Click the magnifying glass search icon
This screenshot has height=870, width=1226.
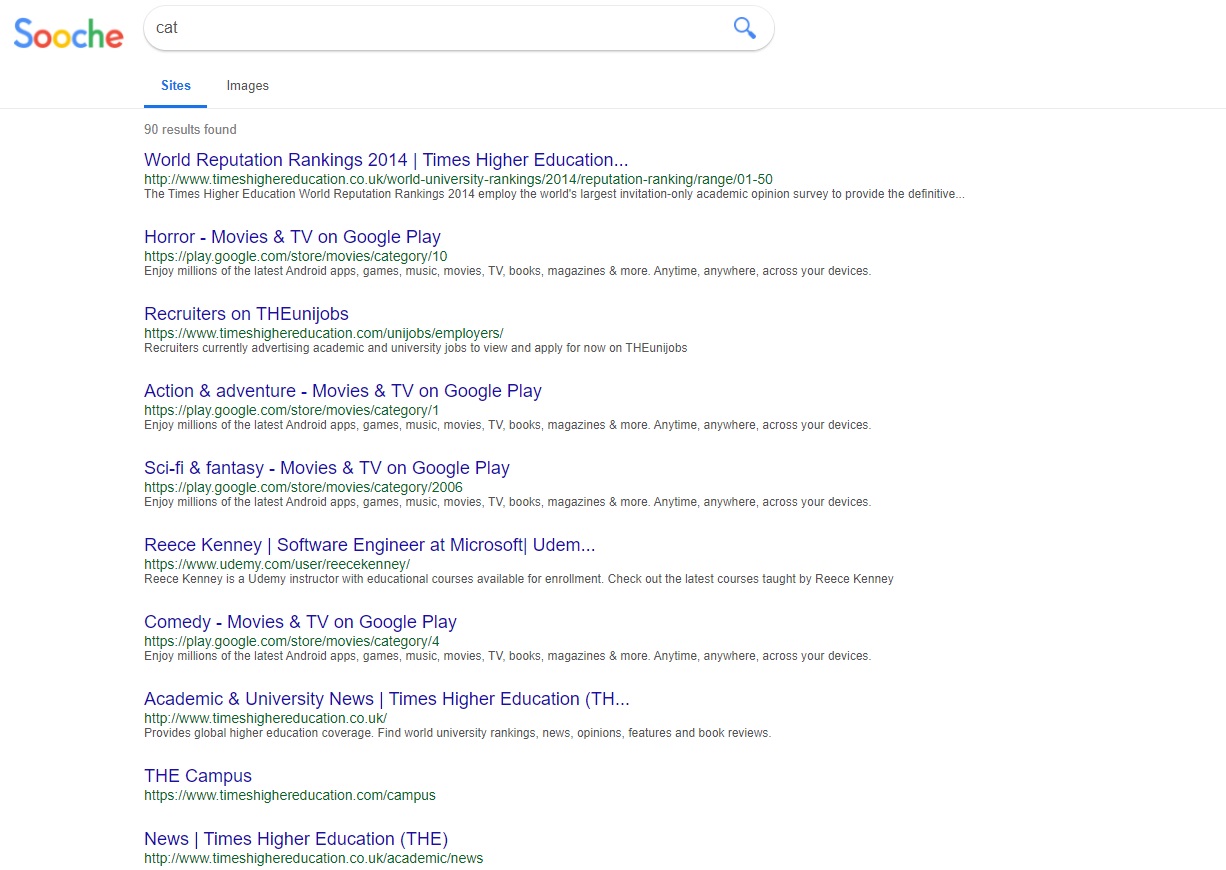[744, 28]
